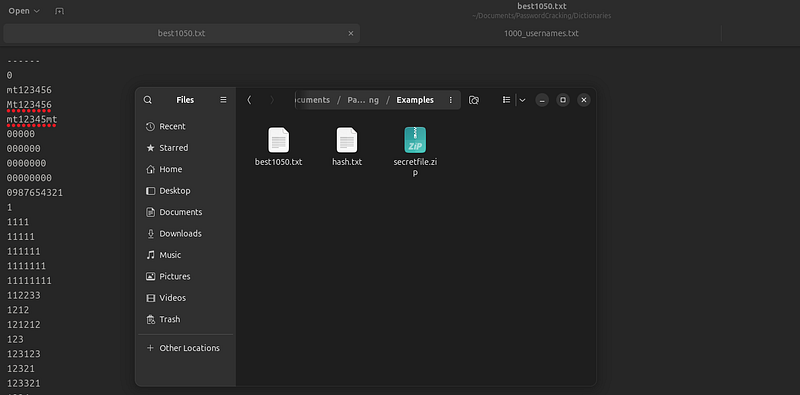The height and width of the screenshot is (395, 800).
Task: Click the line '0987654321' in editor
Action: [35, 193]
